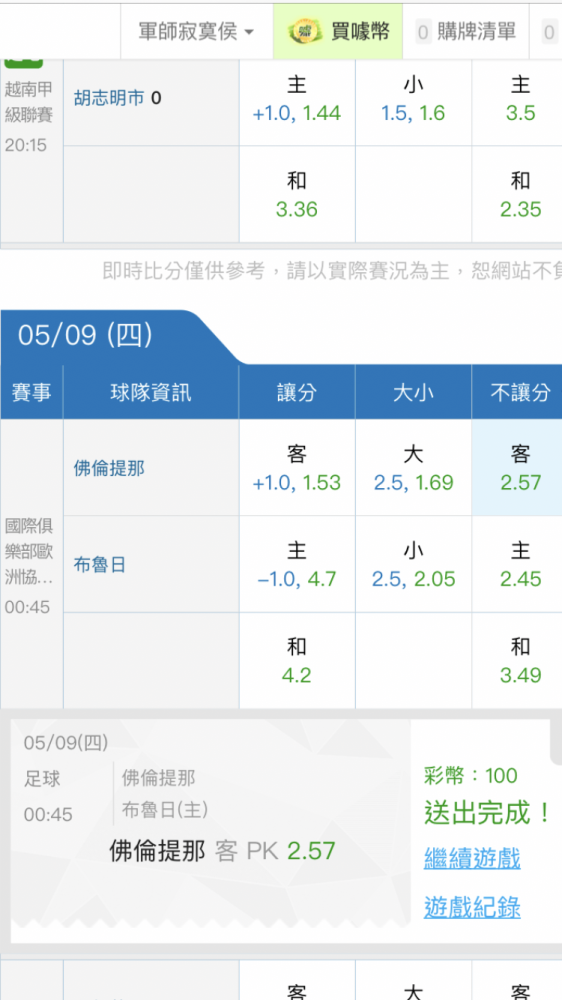Click the coin icon beside 買噱幣
This screenshot has height=1000, width=562.
[x=305, y=31]
